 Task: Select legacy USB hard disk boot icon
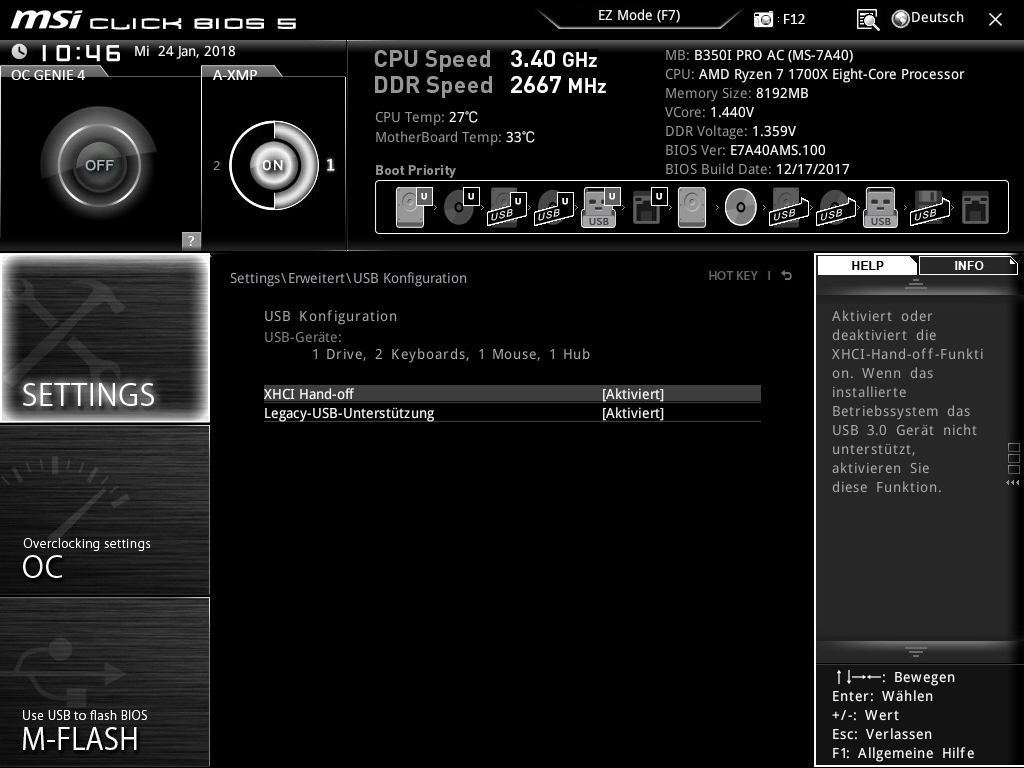[x=789, y=208]
